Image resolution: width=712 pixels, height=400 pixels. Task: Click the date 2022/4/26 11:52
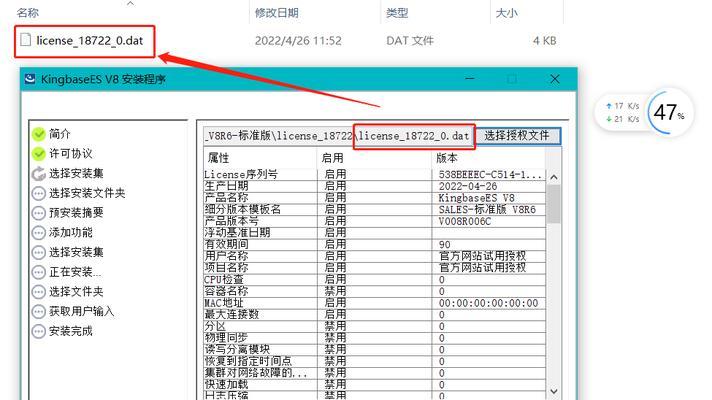(298, 41)
